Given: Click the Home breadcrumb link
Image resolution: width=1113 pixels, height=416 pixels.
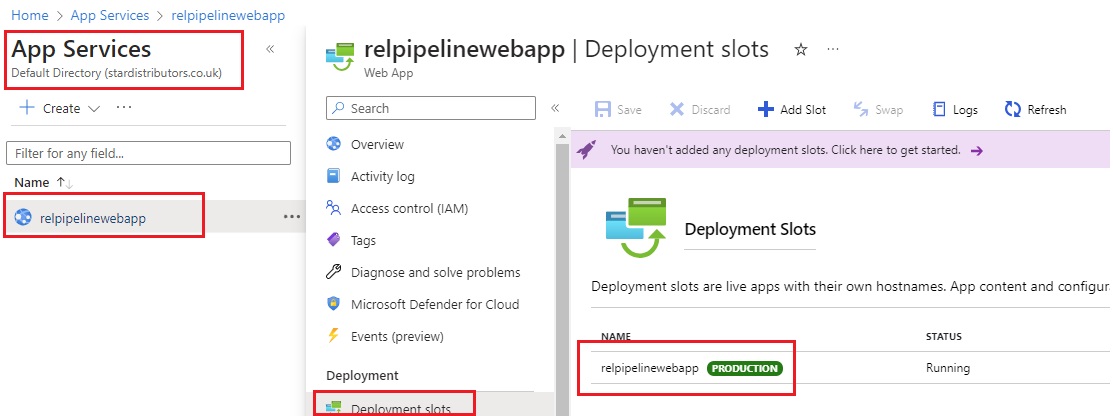Looking at the screenshot, I should [x=30, y=15].
